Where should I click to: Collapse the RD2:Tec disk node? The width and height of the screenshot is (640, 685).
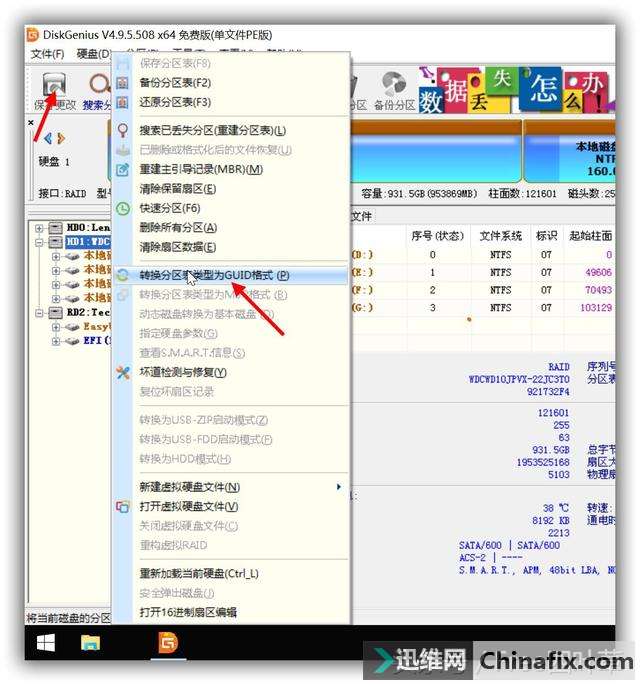click(39, 312)
